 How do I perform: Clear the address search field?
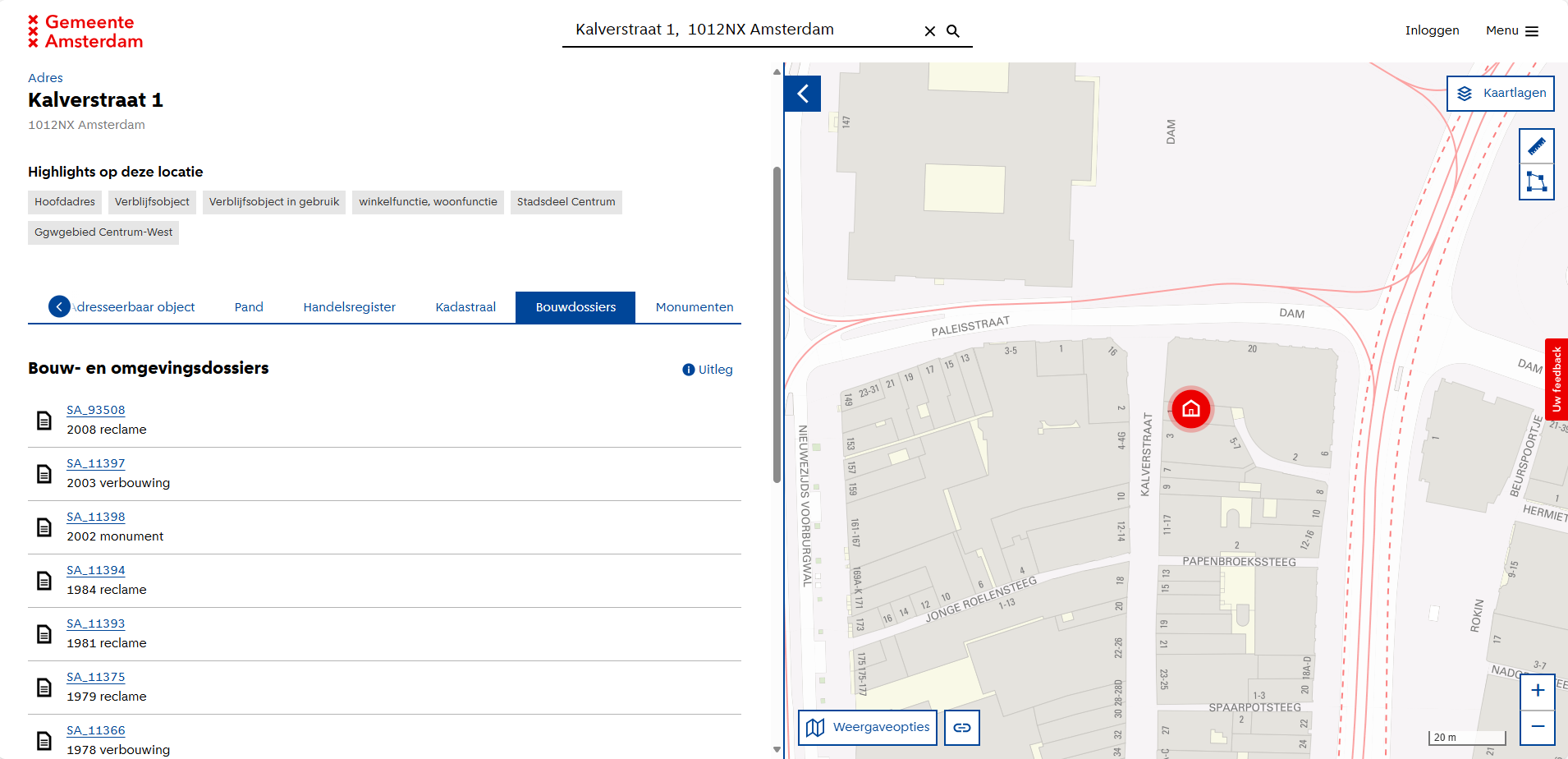pos(929,31)
